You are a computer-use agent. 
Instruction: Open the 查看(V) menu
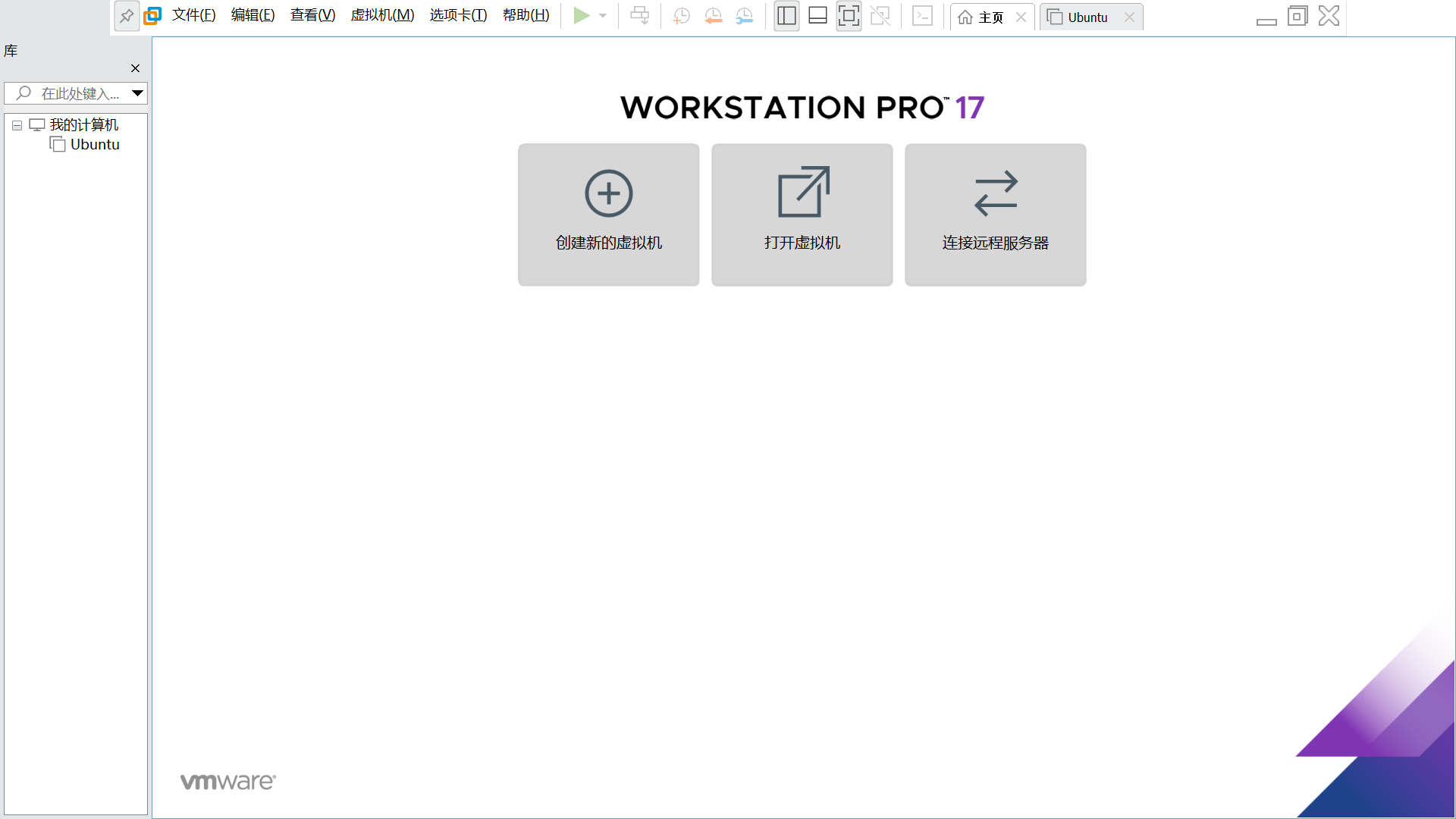pos(312,15)
